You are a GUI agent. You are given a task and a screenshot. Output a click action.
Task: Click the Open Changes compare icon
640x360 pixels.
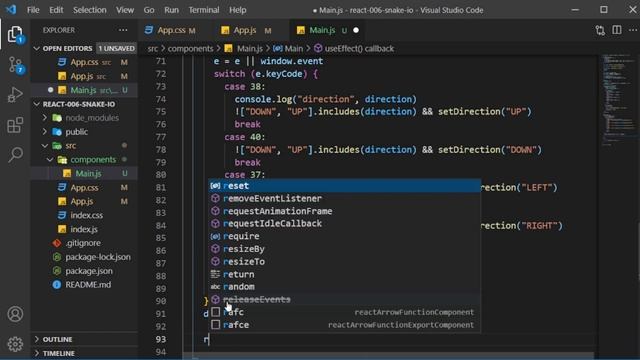[600, 30]
